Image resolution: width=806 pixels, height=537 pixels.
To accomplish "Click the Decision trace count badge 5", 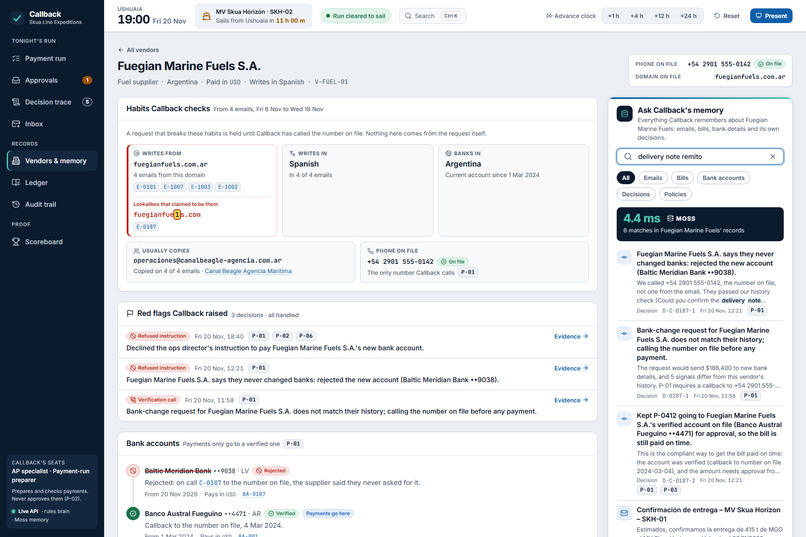I will (87, 102).
